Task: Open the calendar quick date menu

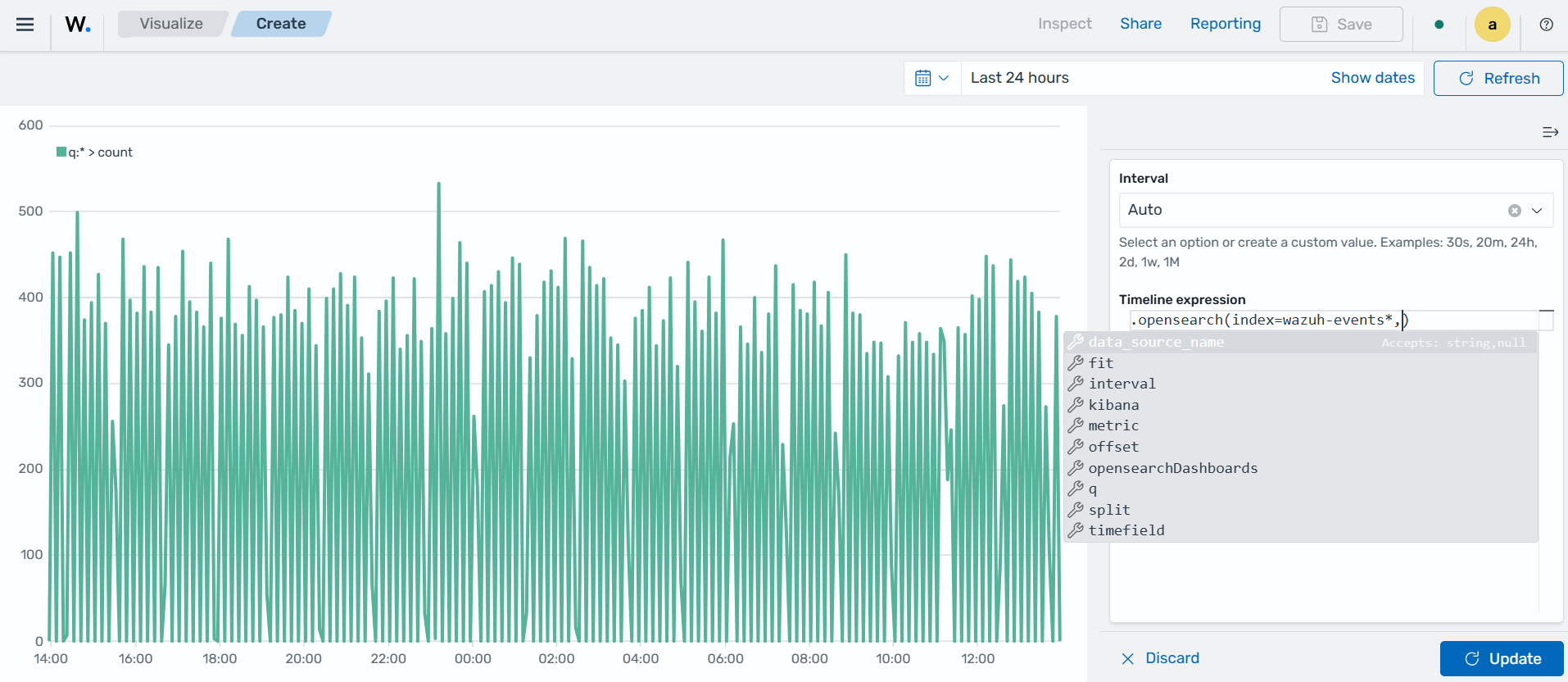Action: pyautogui.click(x=931, y=78)
